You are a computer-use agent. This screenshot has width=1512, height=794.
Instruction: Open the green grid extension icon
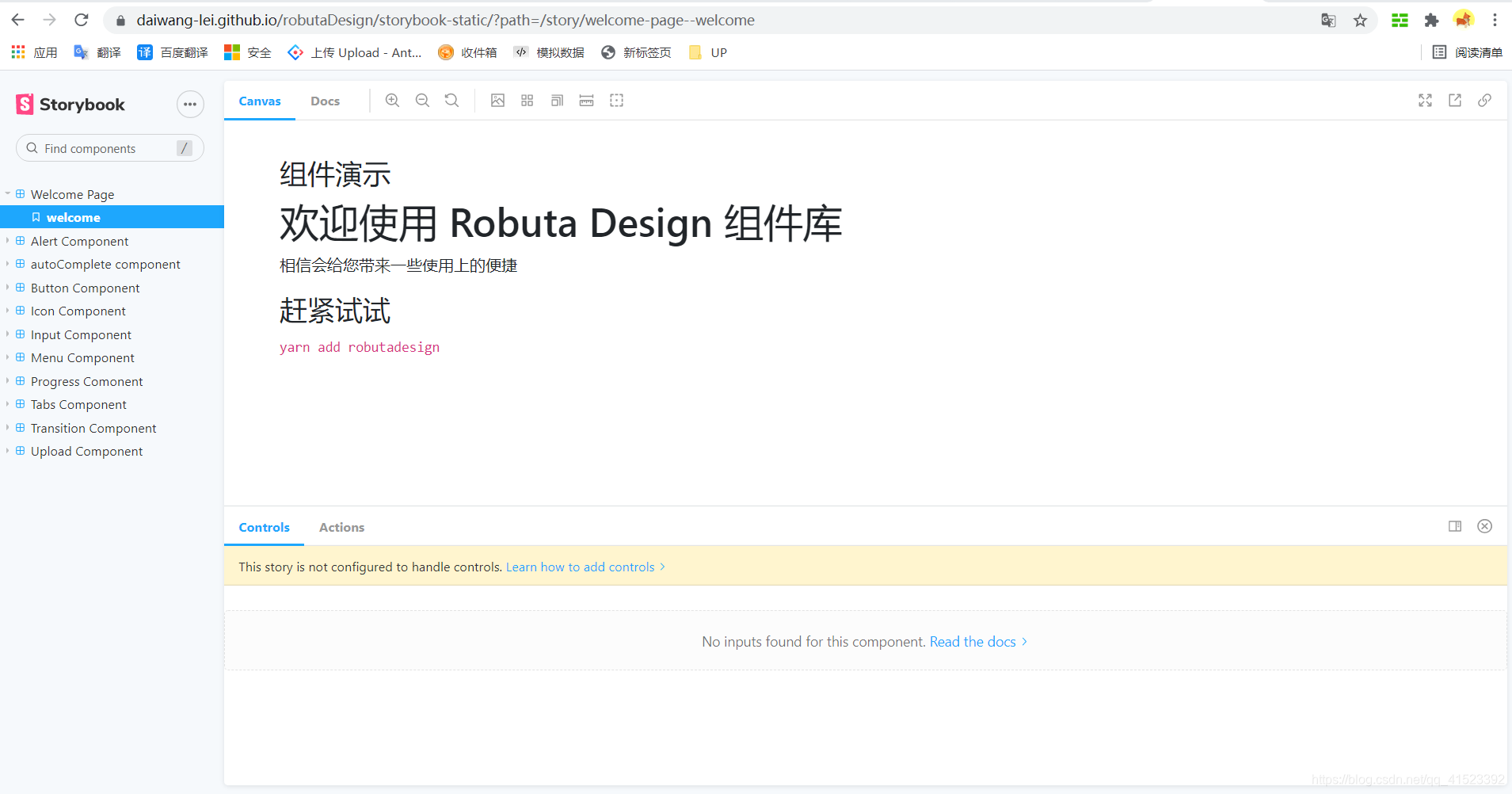pos(1400,21)
